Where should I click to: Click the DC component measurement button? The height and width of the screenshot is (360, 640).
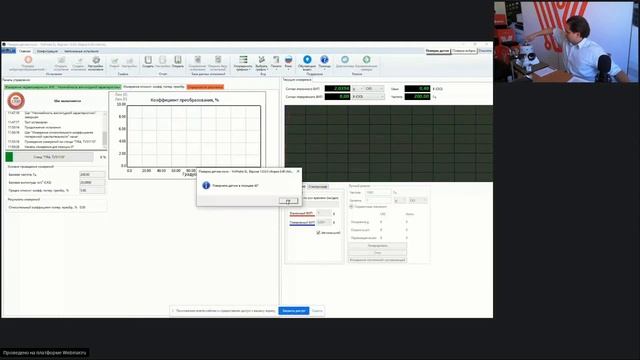378,260
